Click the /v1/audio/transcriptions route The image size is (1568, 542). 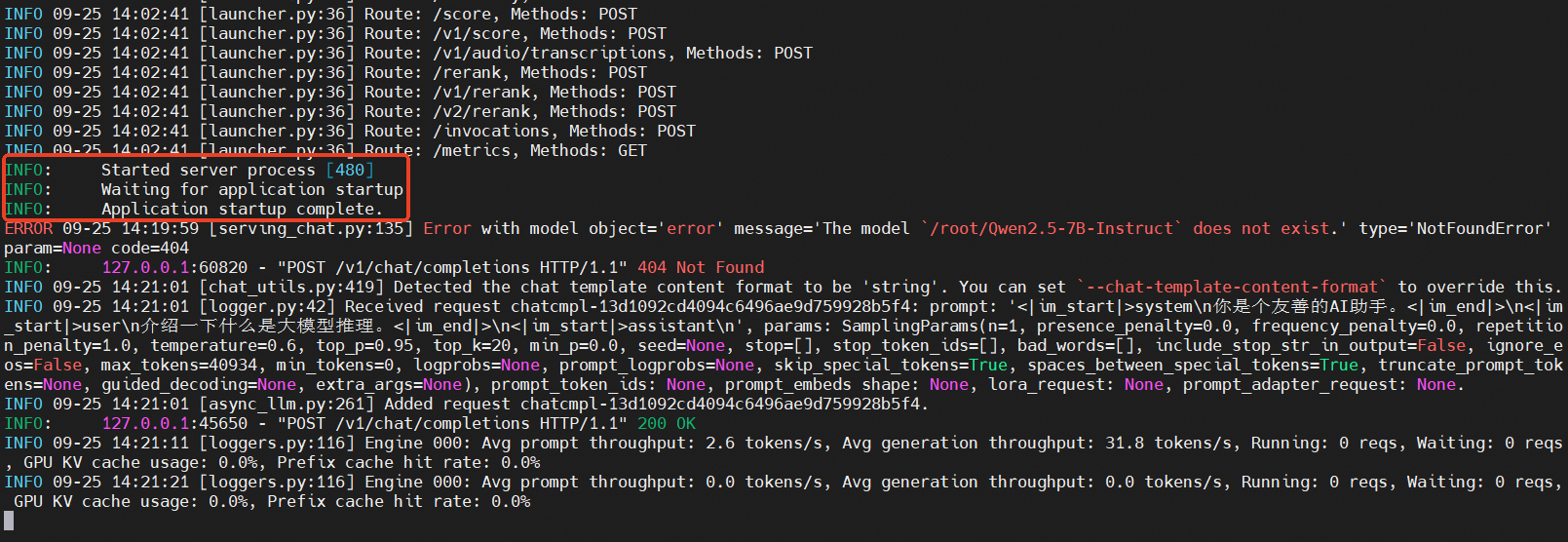pos(550,53)
